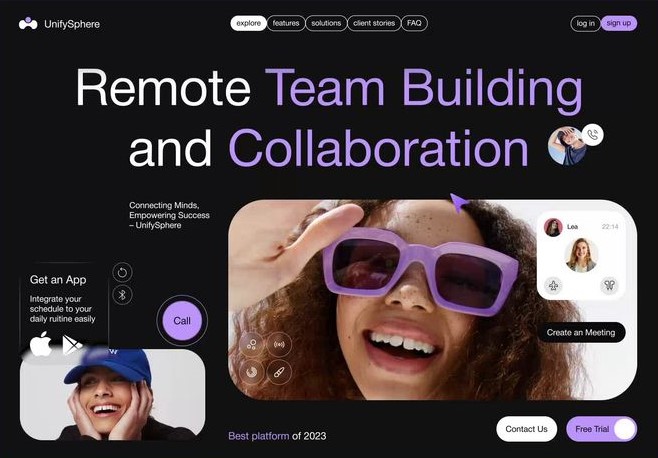Click the Lea name label
The height and width of the screenshot is (458, 658).
tap(572, 227)
